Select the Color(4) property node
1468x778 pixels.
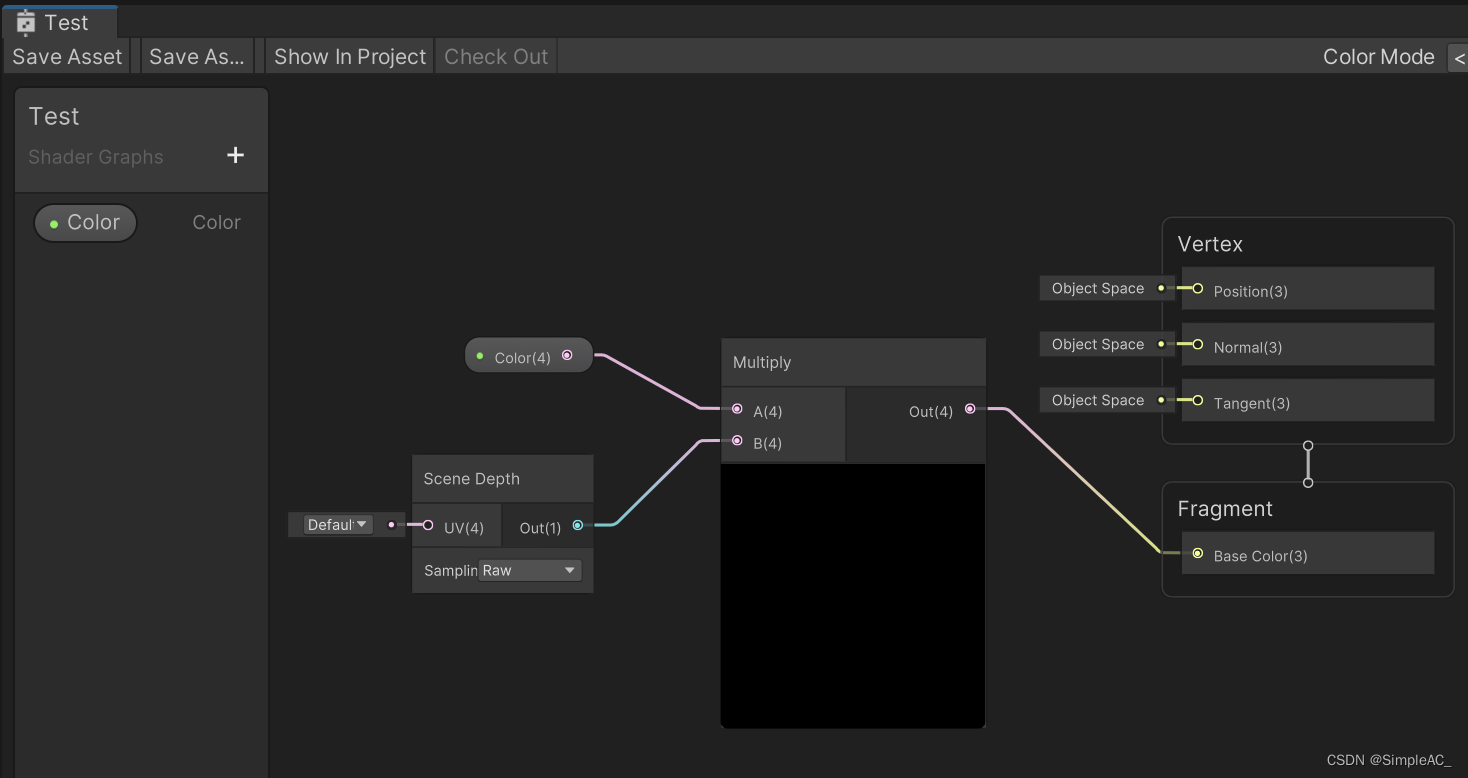(529, 356)
